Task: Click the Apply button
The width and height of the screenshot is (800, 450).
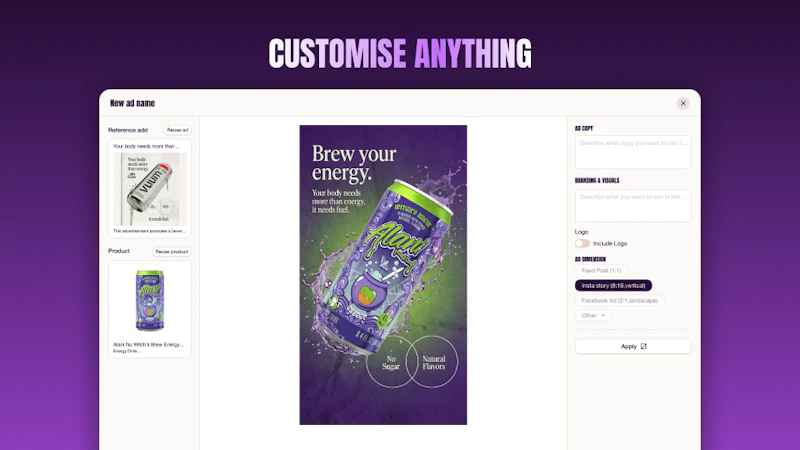Action: coord(633,346)
